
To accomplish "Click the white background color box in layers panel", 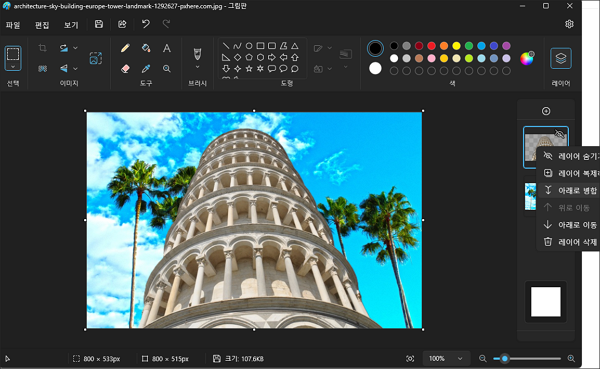I will coord(546,302).
